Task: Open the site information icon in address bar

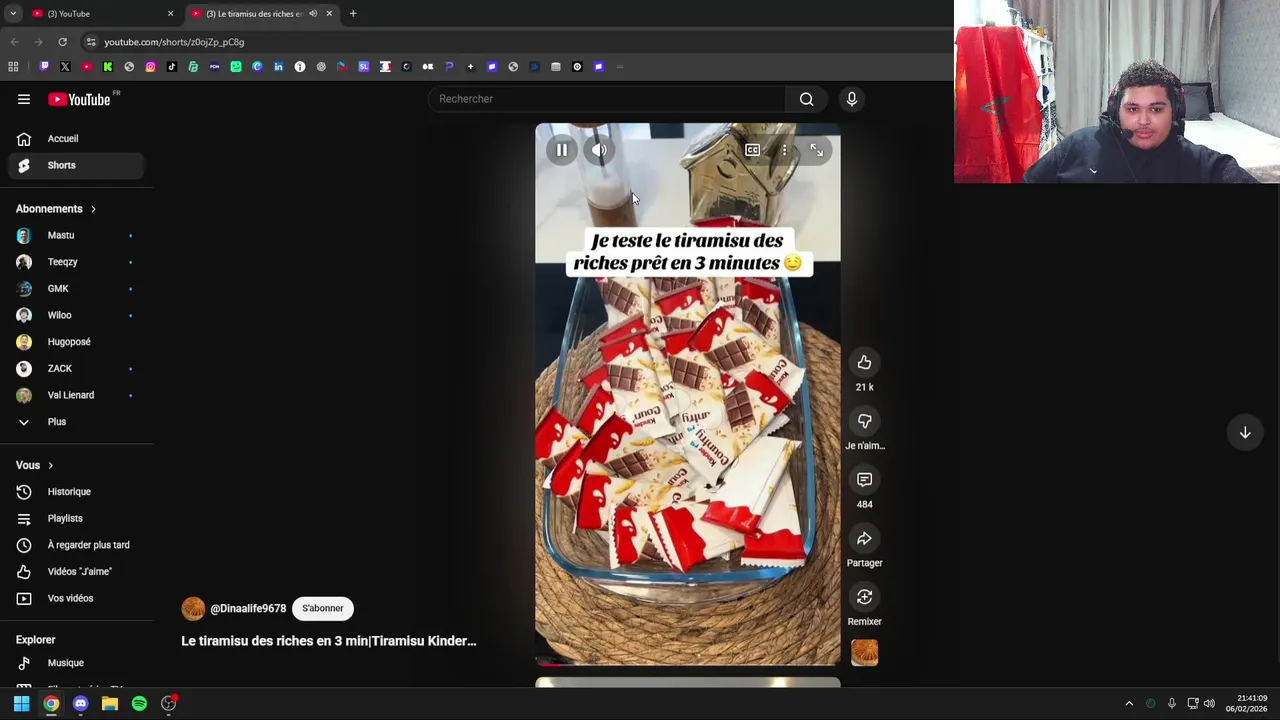Action: [91, 42]
